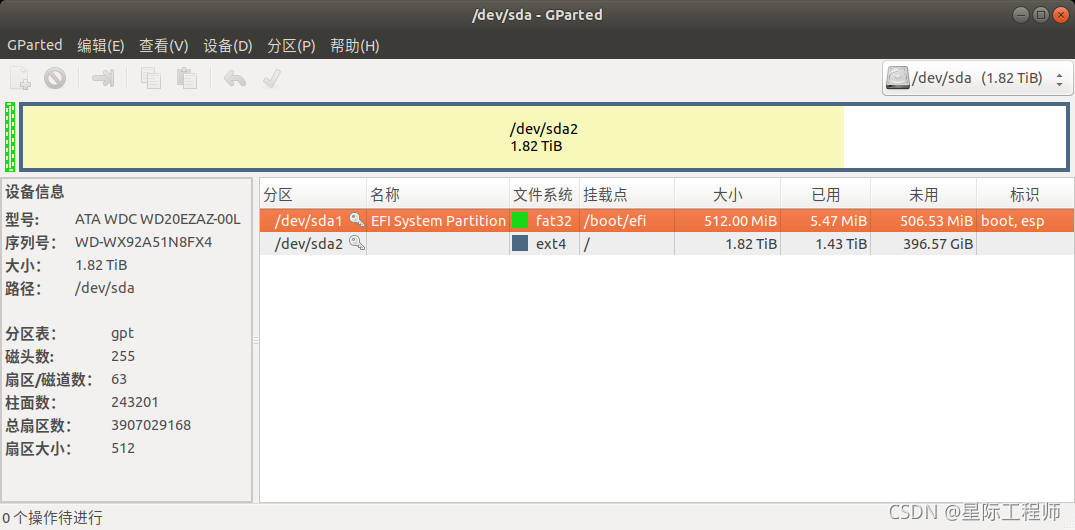Image resolution: width=1075 pixels, height=530 pixels.
Task: Open the 帮助(H) menu
Action: 354,46
